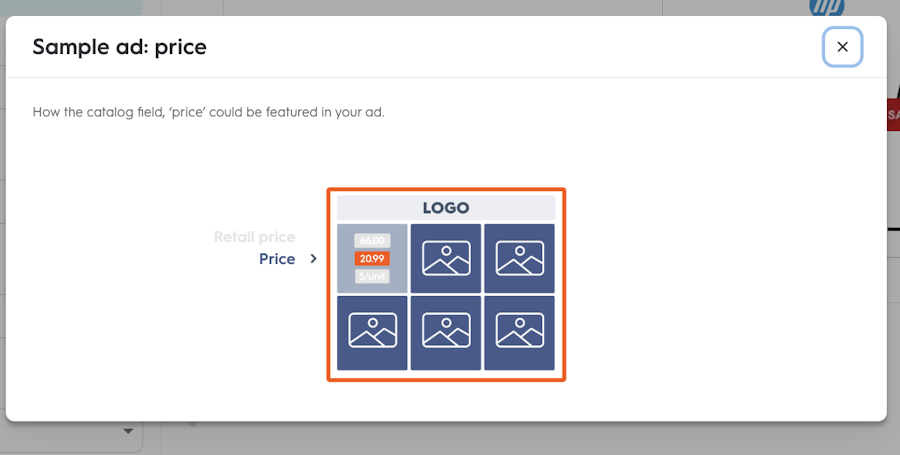Click the grey 66.00 retail price tag
Image resolution: width=900 pixels, height=455 pixels.
click(x=372, y=241)
